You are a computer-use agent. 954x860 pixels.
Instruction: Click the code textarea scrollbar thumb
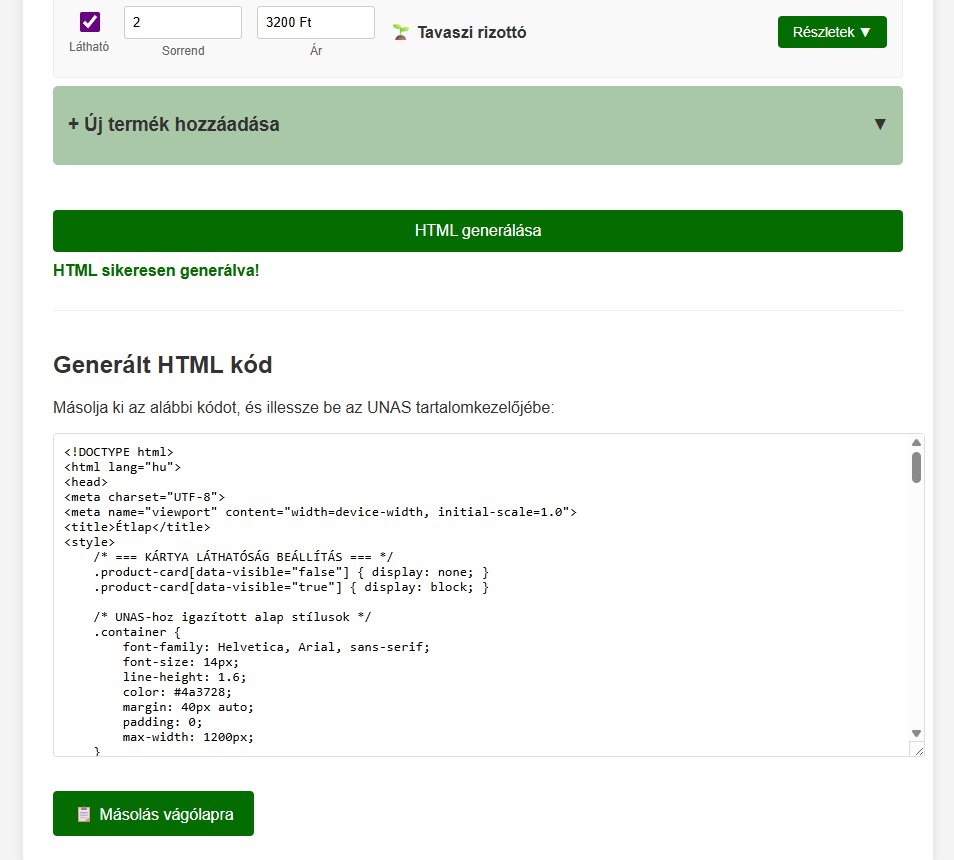pos(916,467)
